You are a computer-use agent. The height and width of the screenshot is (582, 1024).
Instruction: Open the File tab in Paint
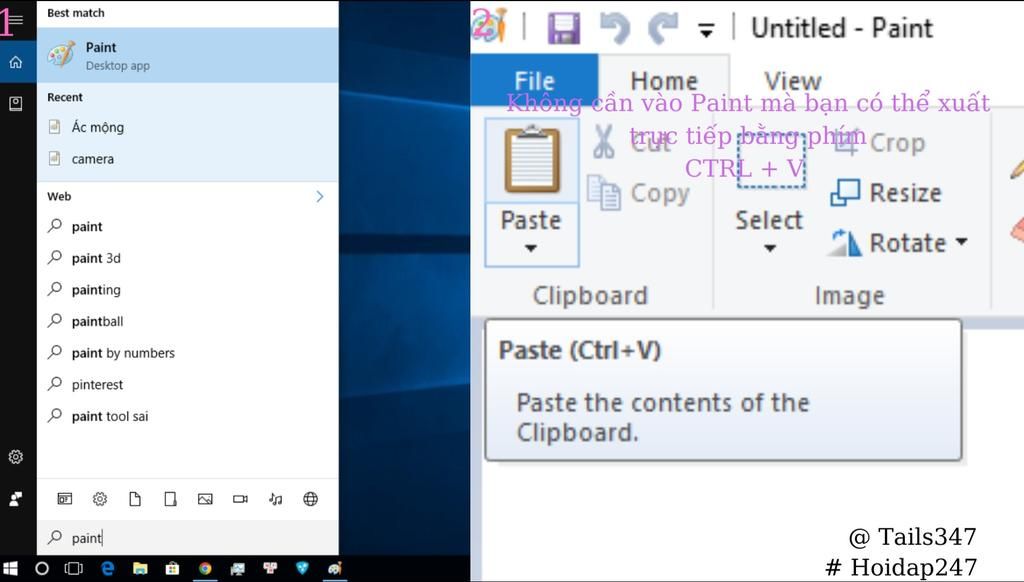[534, 80]
